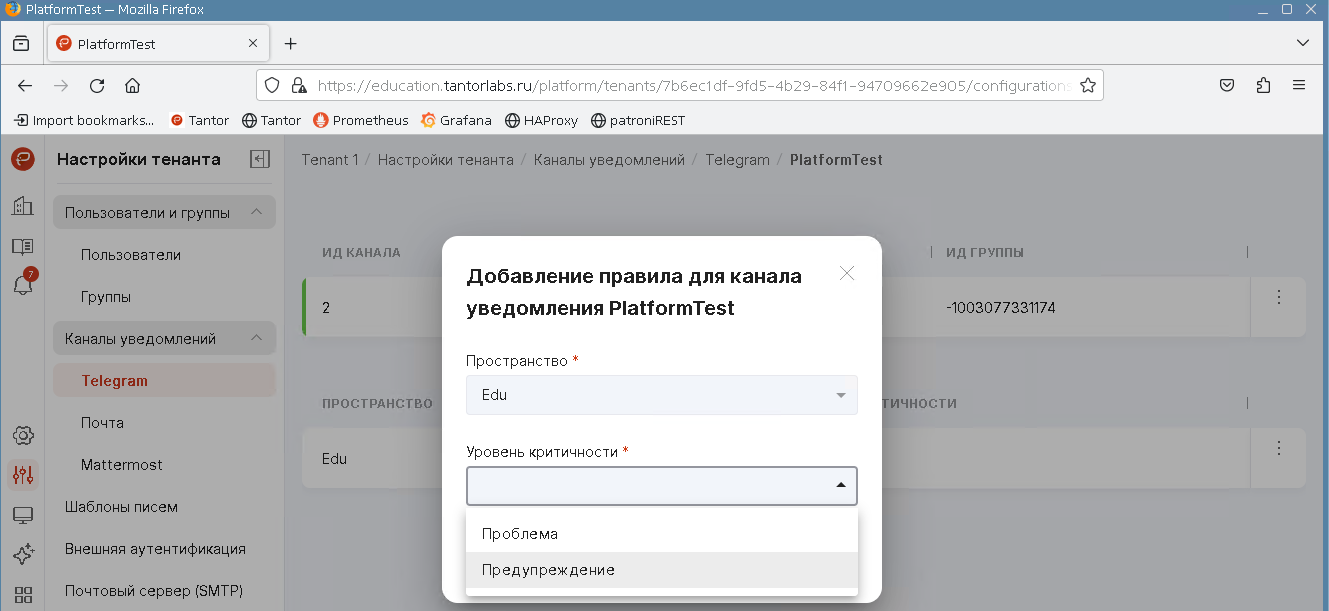Viewport: 1329px width, 611px height.
Task: Click the gear settings icon in sidebar
Action: (x=23, y=435)
